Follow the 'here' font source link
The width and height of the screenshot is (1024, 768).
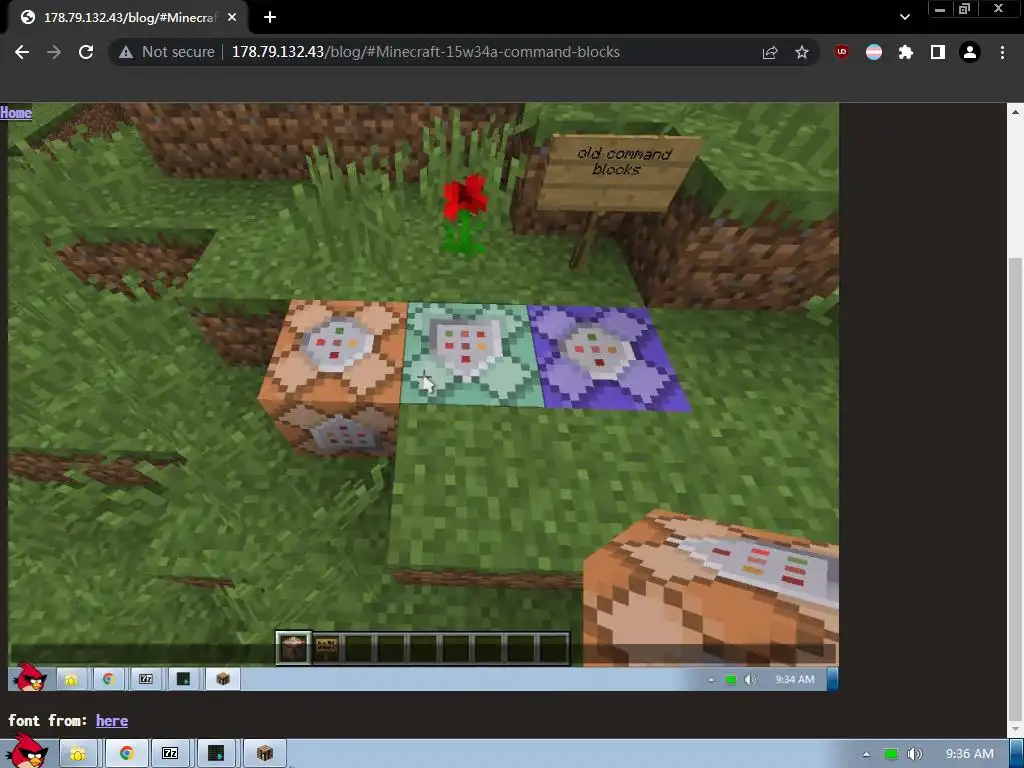tap(112, 720)
